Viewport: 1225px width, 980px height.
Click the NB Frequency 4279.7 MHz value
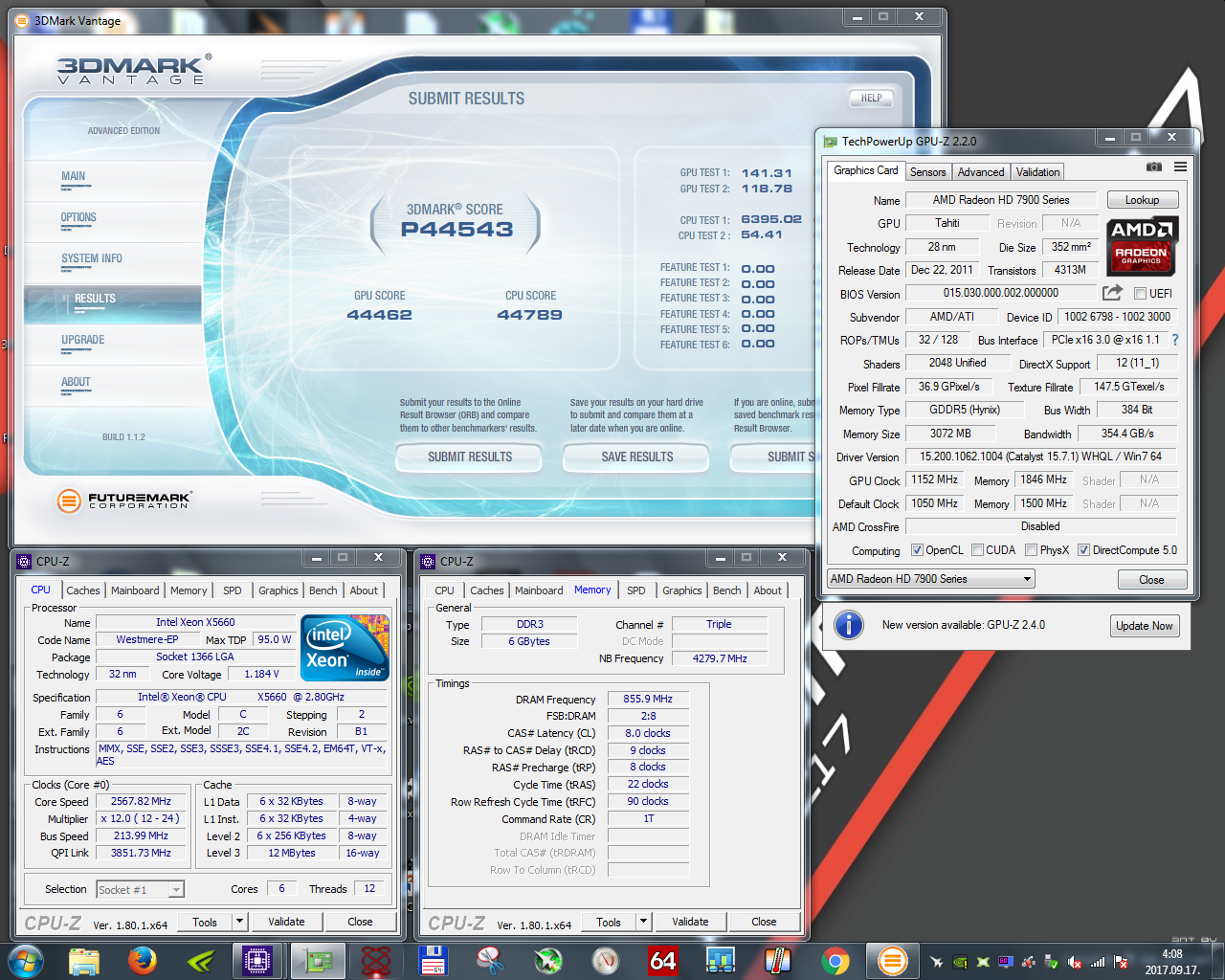pyautogui.click(x=720, y=658)
